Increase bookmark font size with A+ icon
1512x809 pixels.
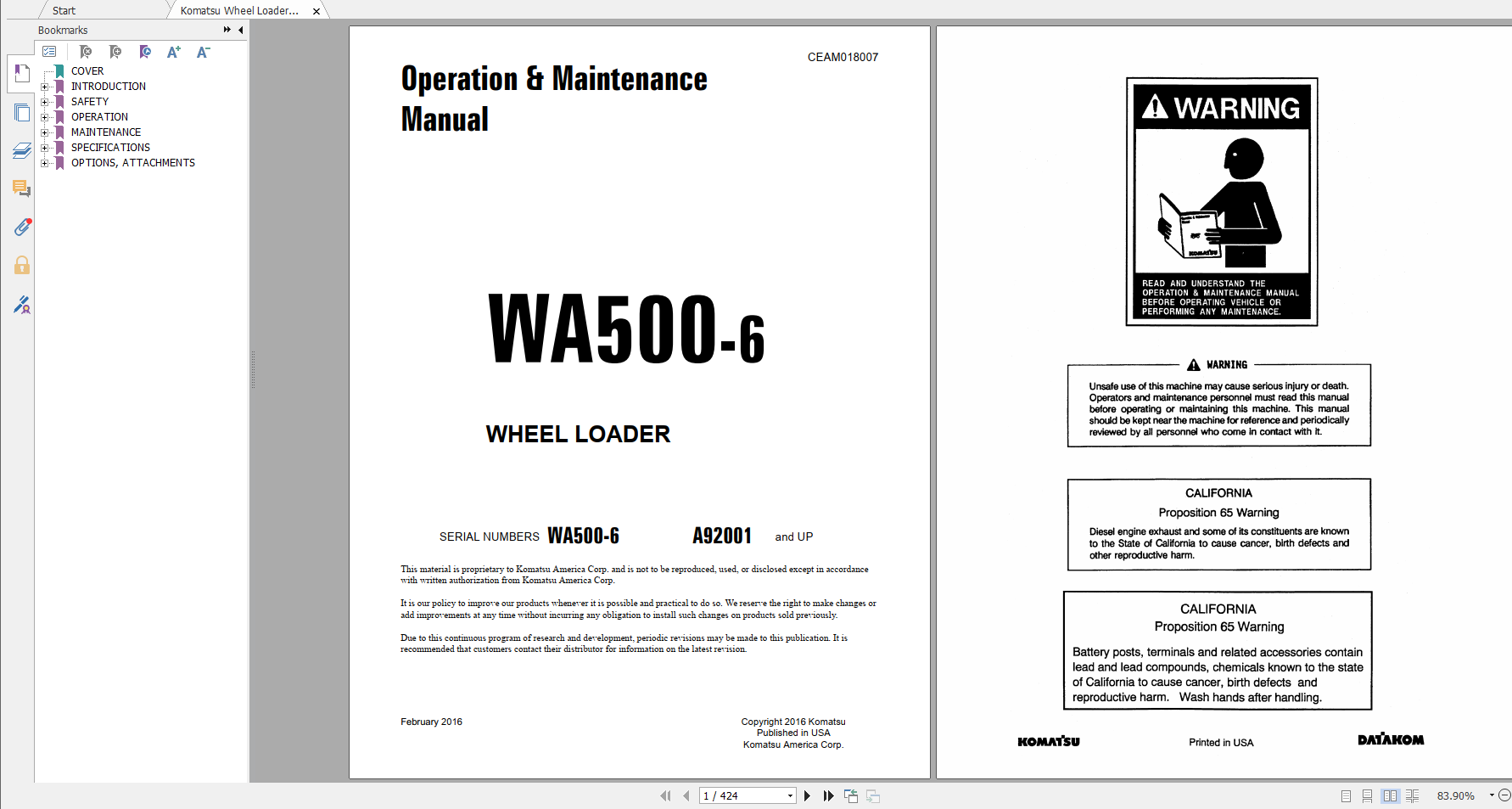pos(174,52)
